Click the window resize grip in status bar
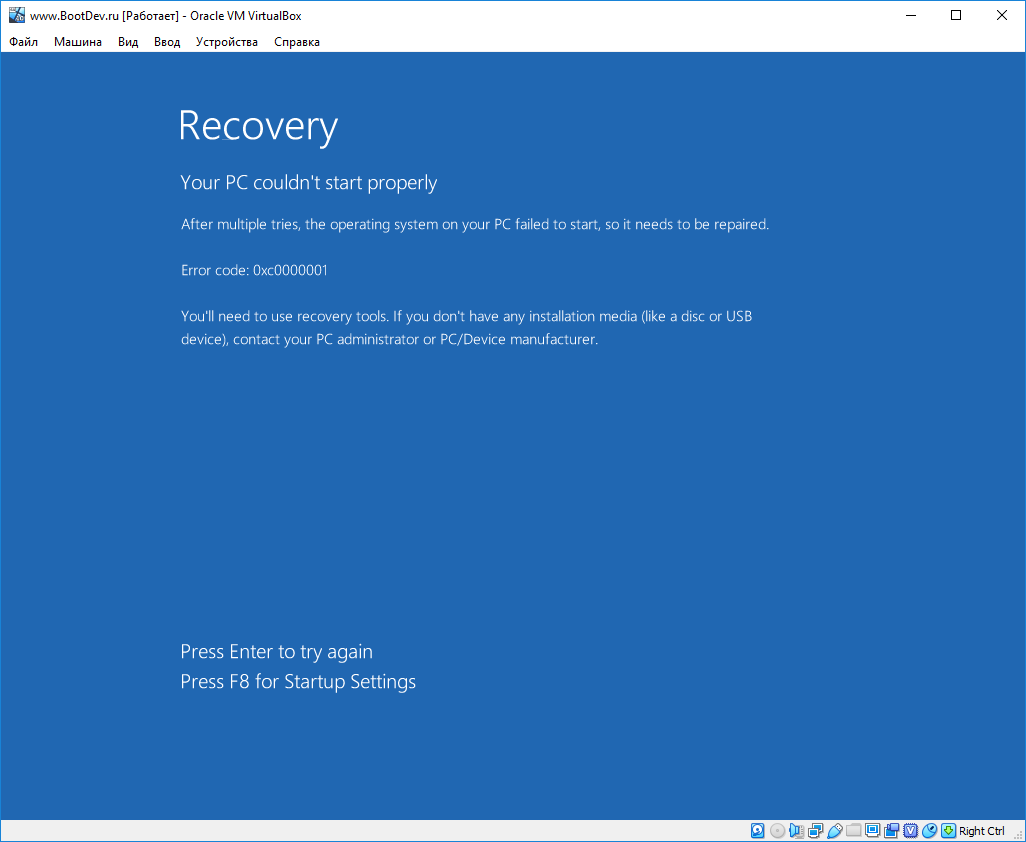Image resolution: width=1026 pixels, height=842 pixels. point(1018,833)
